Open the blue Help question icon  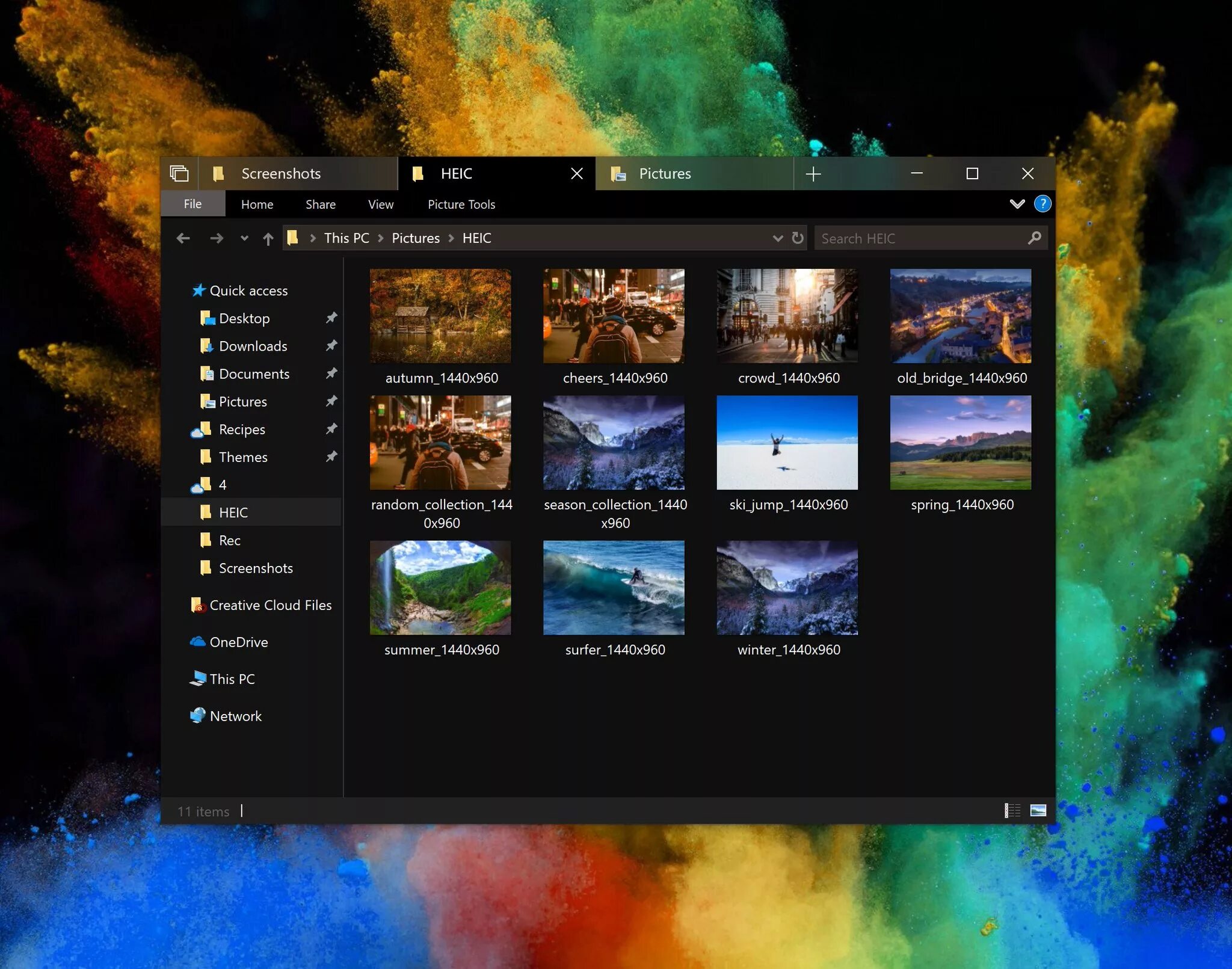[x=1042, y=204]
